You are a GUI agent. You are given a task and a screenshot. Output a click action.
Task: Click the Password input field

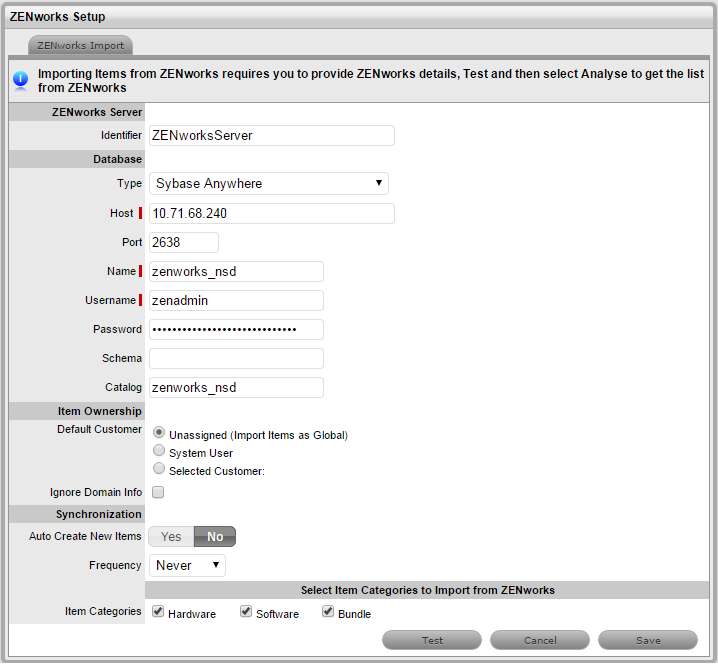click(236, 329)
